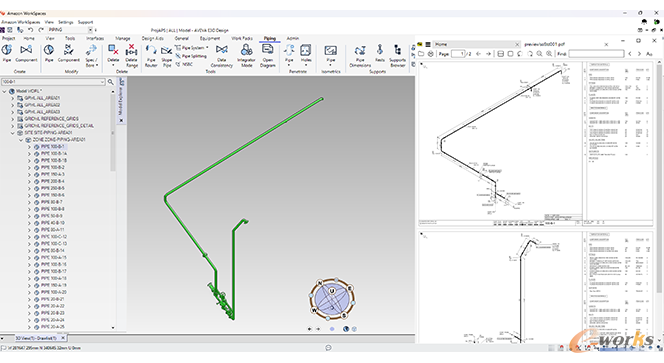This screenshot has width=664, height=363.
Task: Open the Spec / Bore dropdown
Action: point(91,56)
